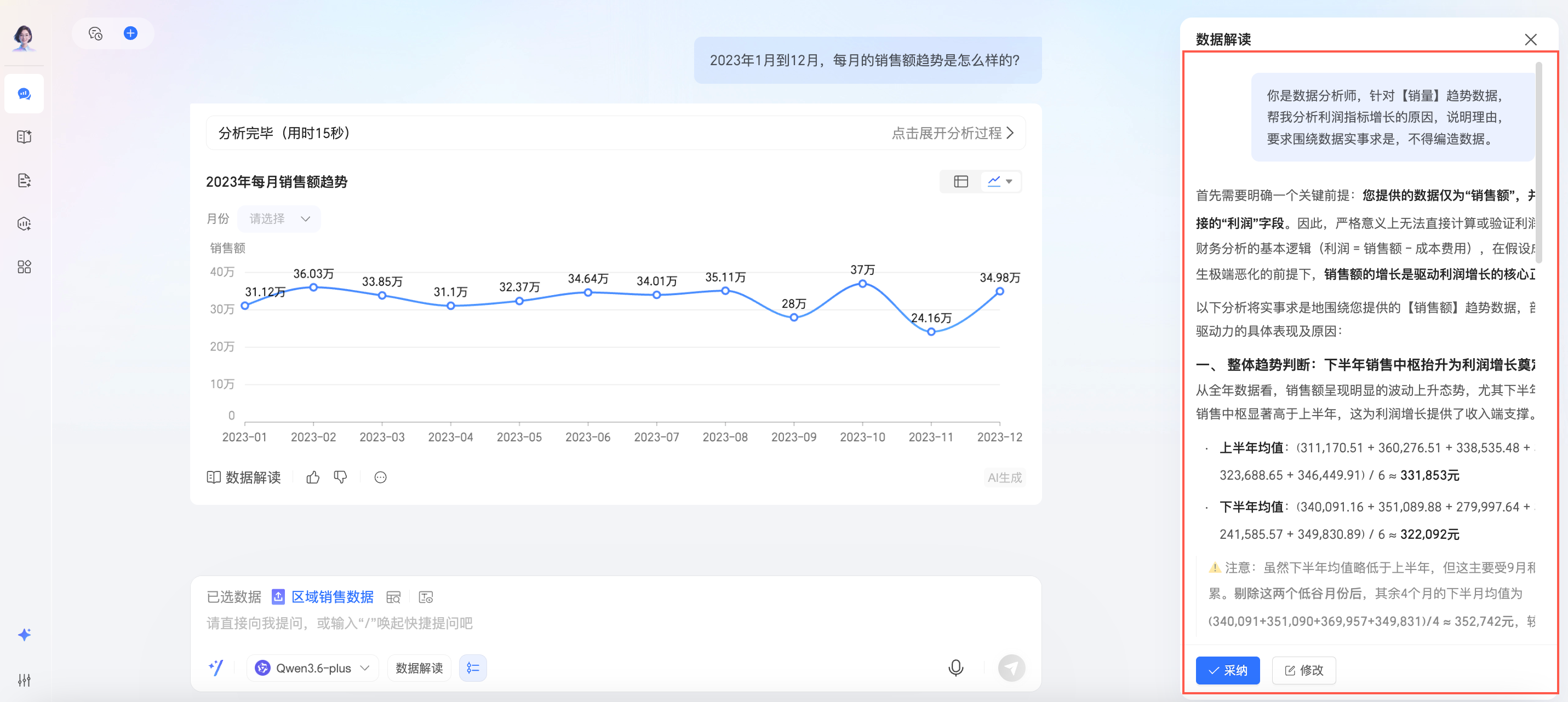1568x702 pixels.
Task: Open the 月份 请选择 dropdown
Action: 279,218
